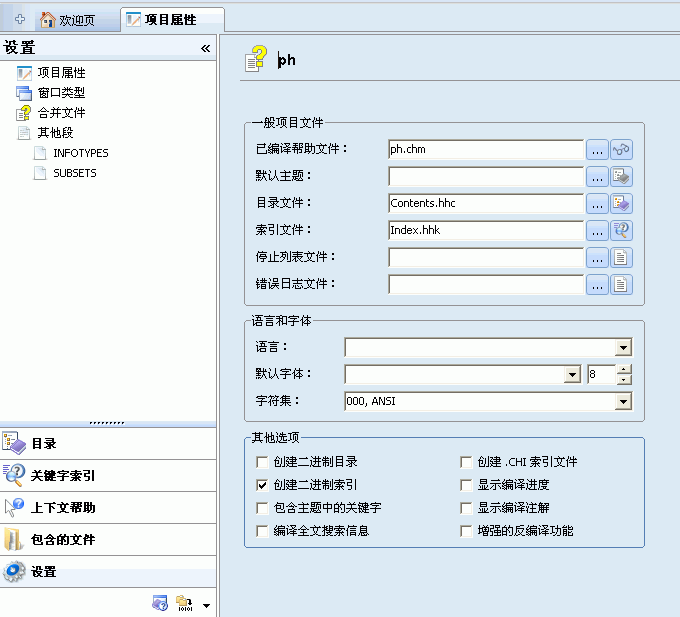Enable 显示编译注解 checkbox

tap(466, 508)
